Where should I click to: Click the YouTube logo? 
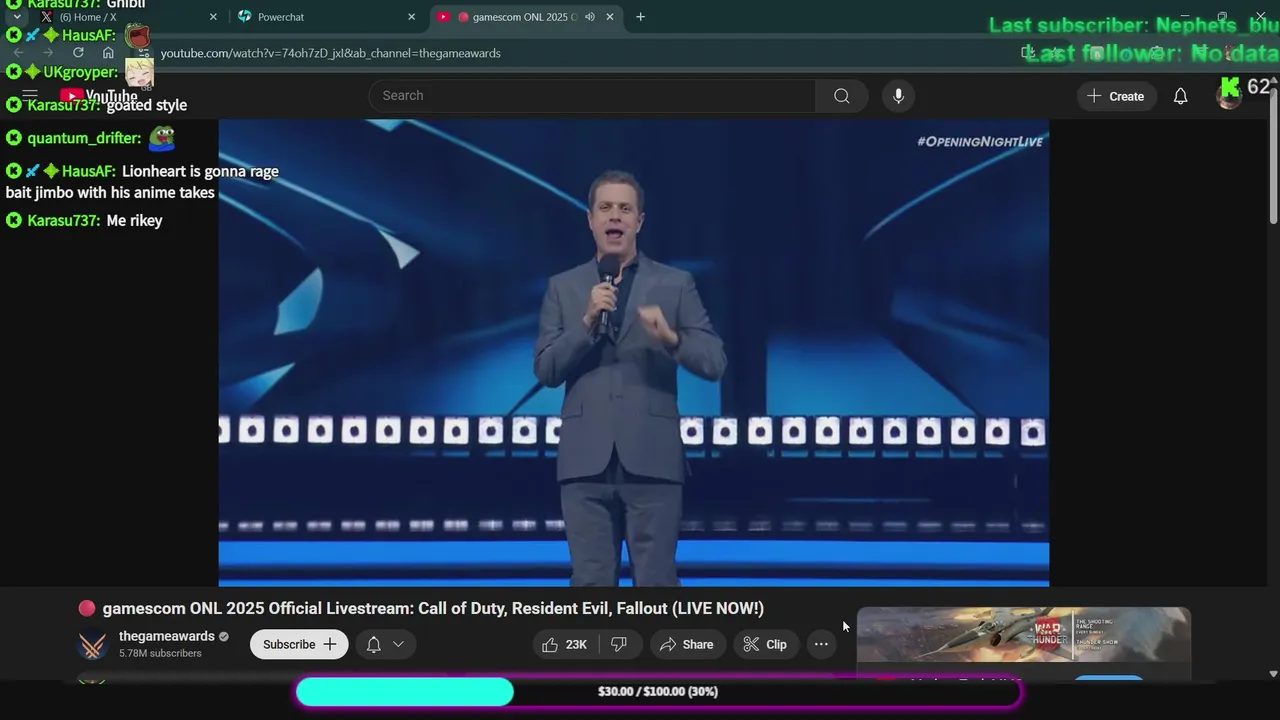(98, 96)
